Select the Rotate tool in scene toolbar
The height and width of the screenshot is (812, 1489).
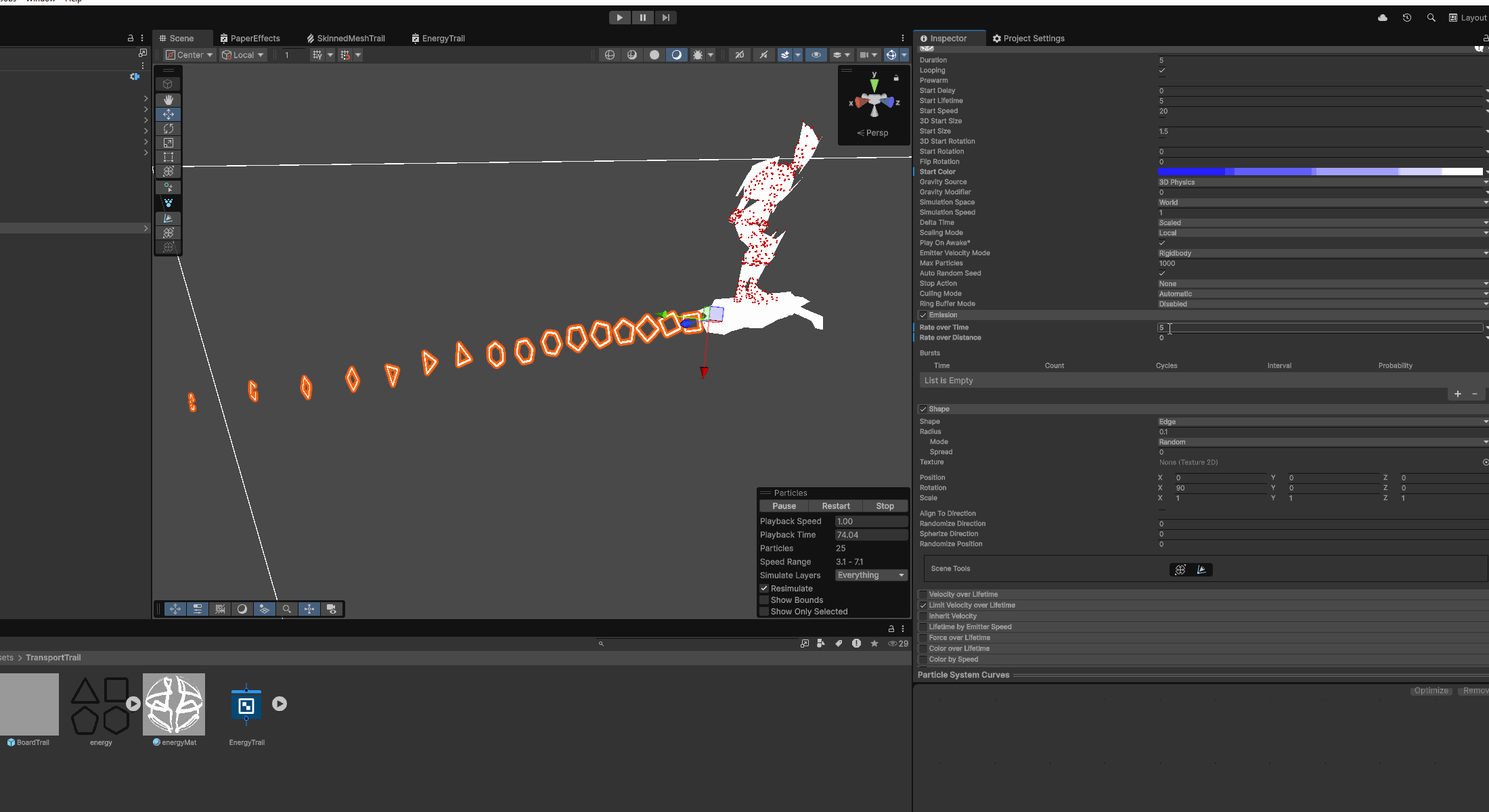[168, 129]
